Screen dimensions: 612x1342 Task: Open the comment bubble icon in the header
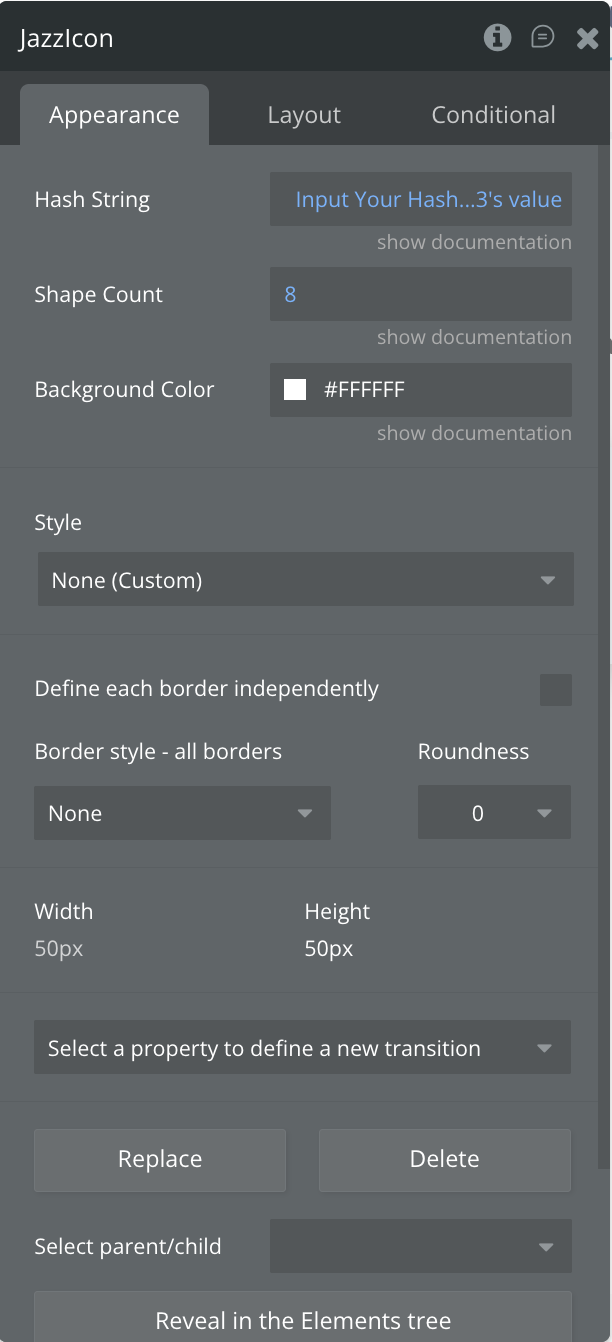[542, 38]
